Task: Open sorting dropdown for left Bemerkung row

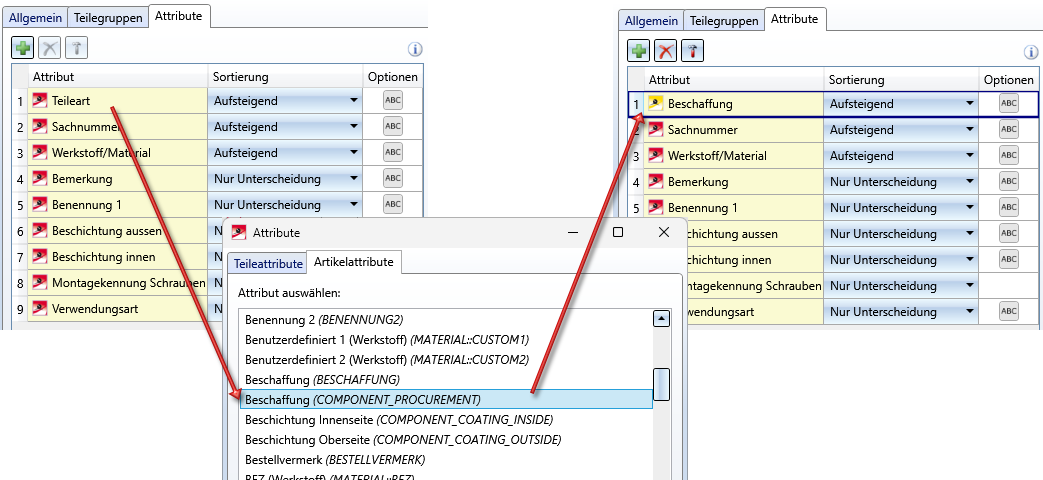Action: [353, 179]
